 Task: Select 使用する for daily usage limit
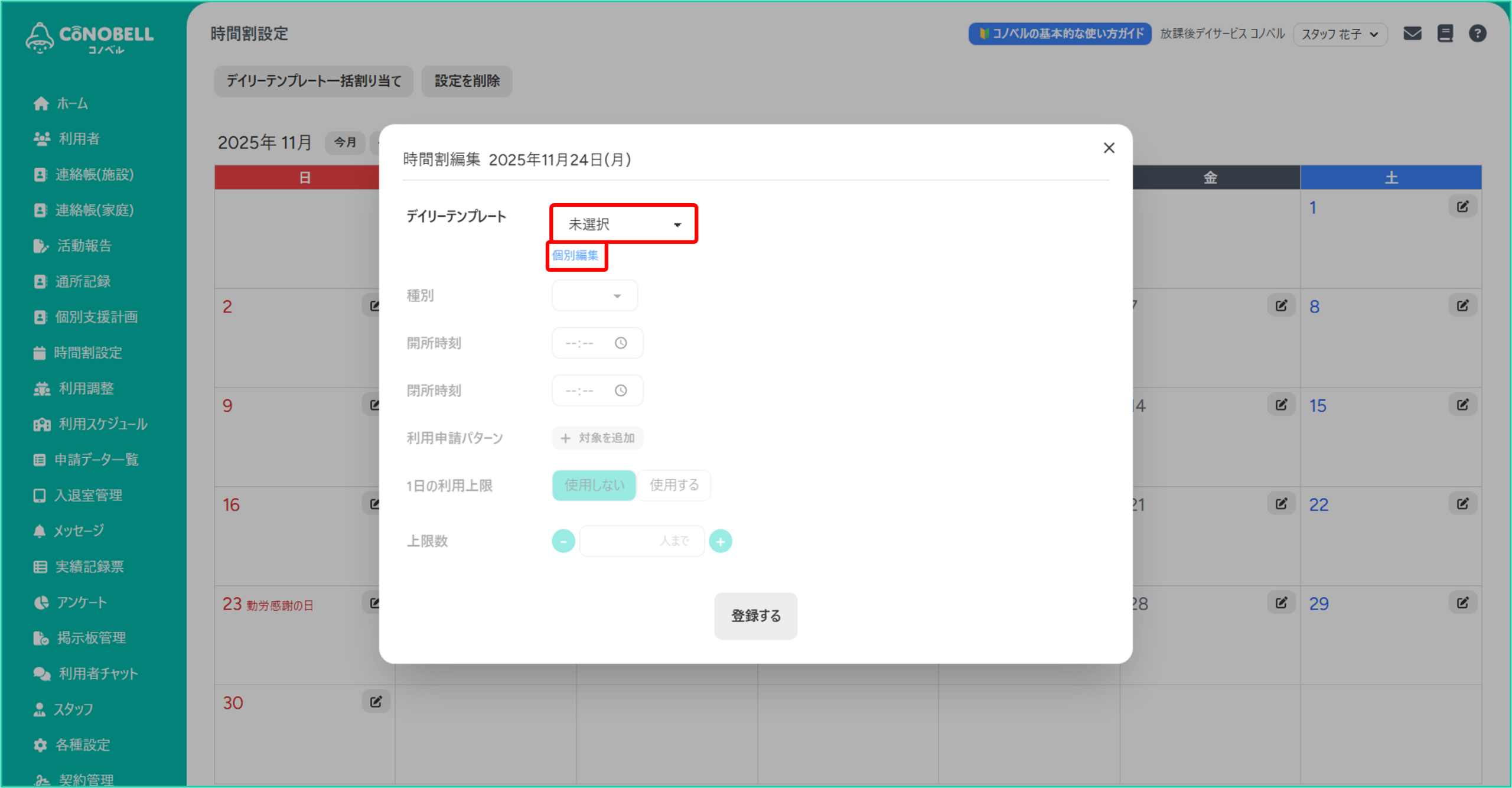pyautogui.click(x=674, y=486)
